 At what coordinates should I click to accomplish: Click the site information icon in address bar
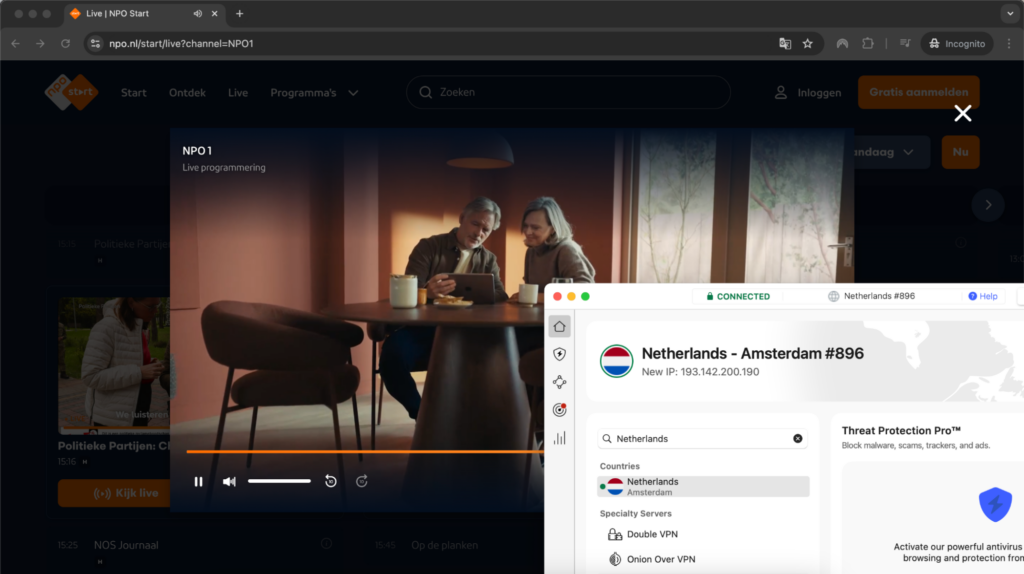(95, 44)
